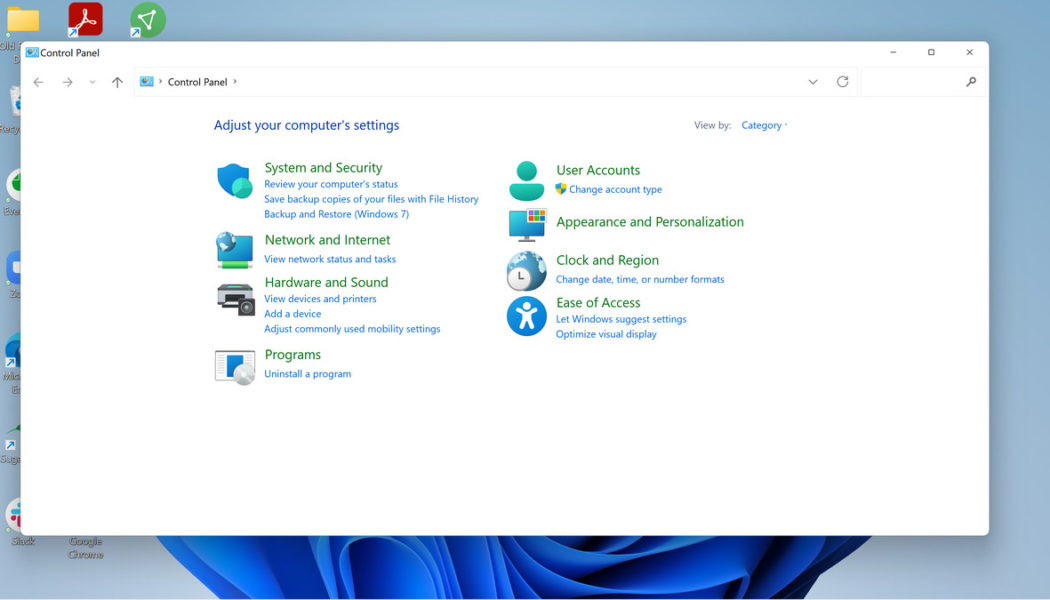Image resolution: width=1050 pixels, height=600 pixels.
Task: Click inside the Control Panel search box
Action: [x=920, y=81]
